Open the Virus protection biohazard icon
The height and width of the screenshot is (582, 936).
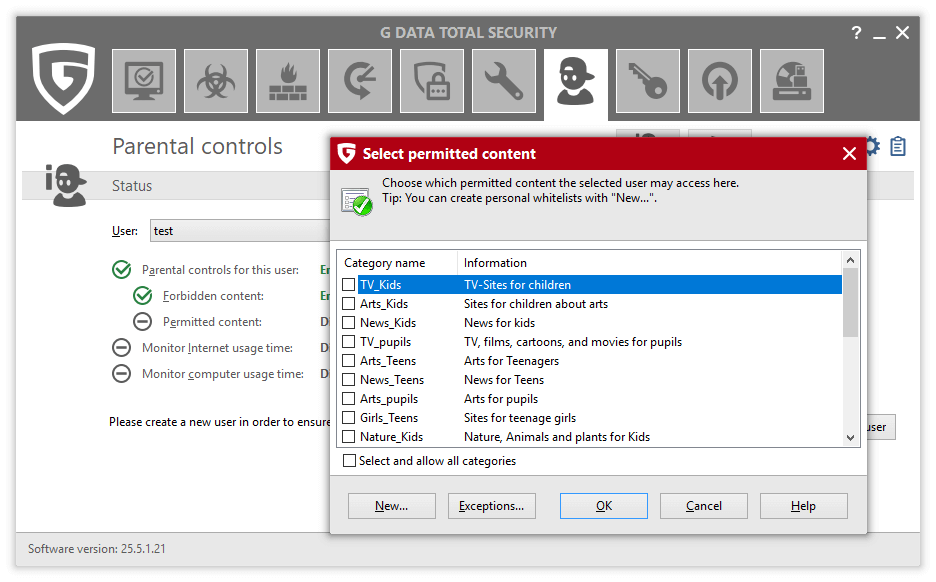click(215, 81)
